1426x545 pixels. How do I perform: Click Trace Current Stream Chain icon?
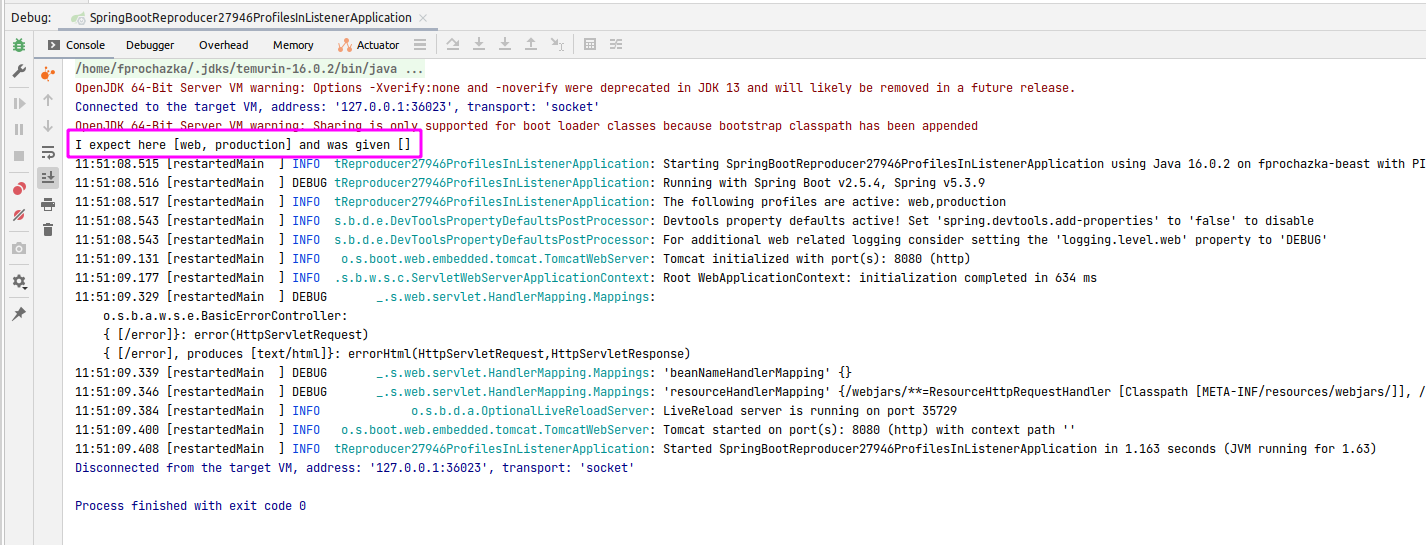[x=616, y=44]
